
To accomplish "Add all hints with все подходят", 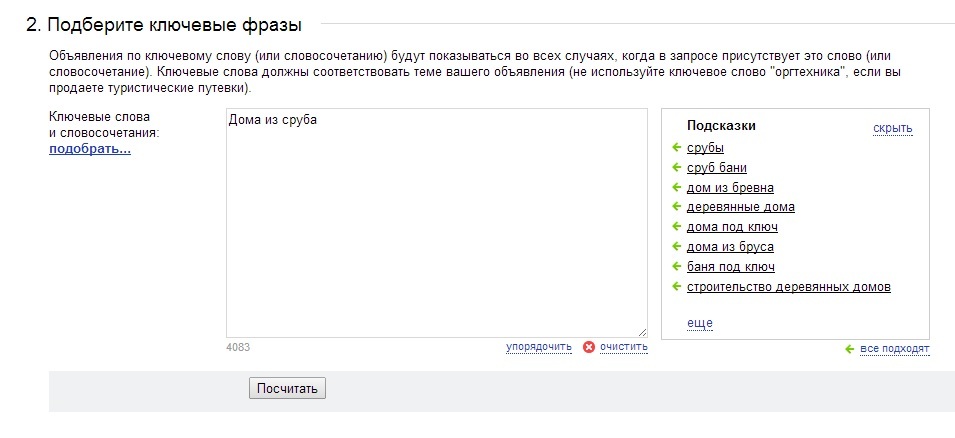I will [895, 349].
